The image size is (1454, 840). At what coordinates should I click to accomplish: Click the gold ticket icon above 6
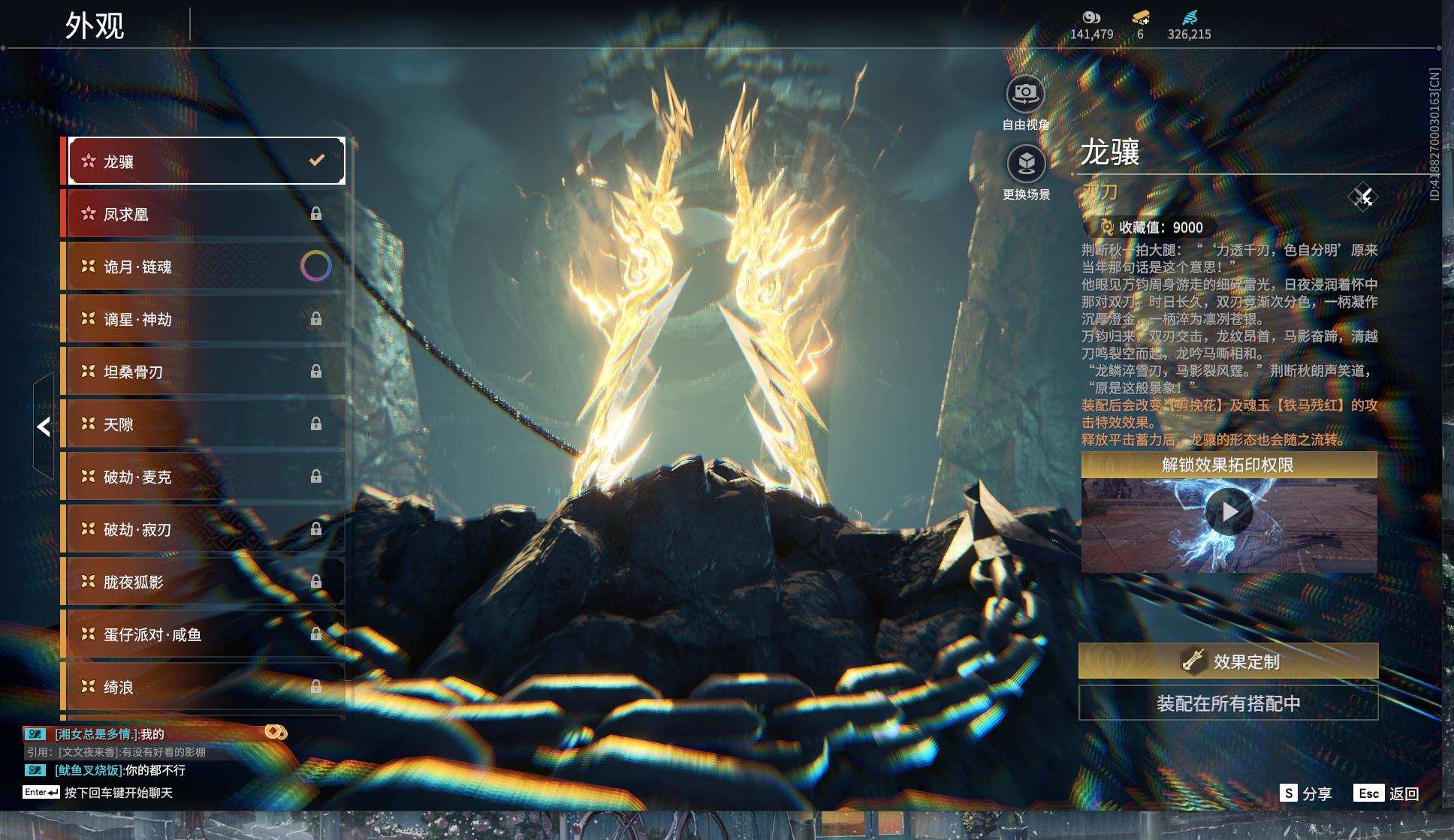(x=1141, y=17)
